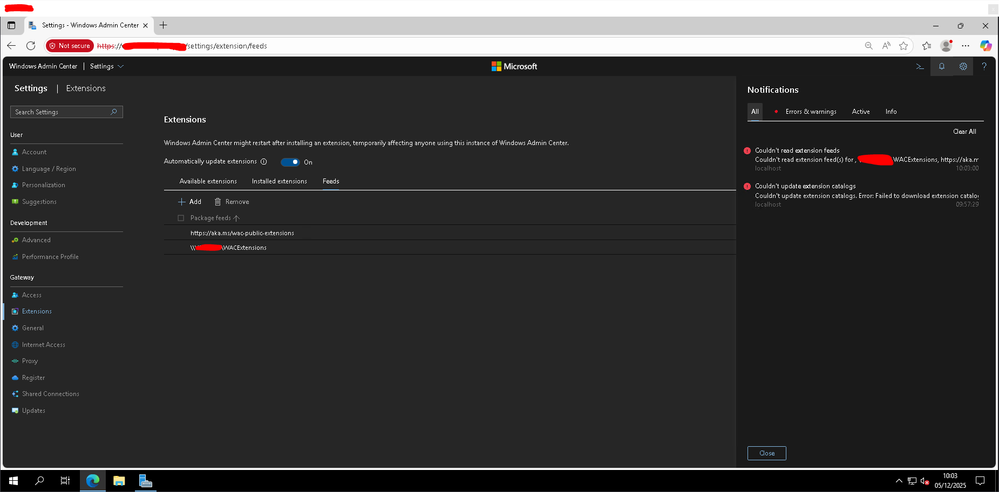Switch to Installed extensions tab
999x492 pixels.
click(x=279, y=182)
